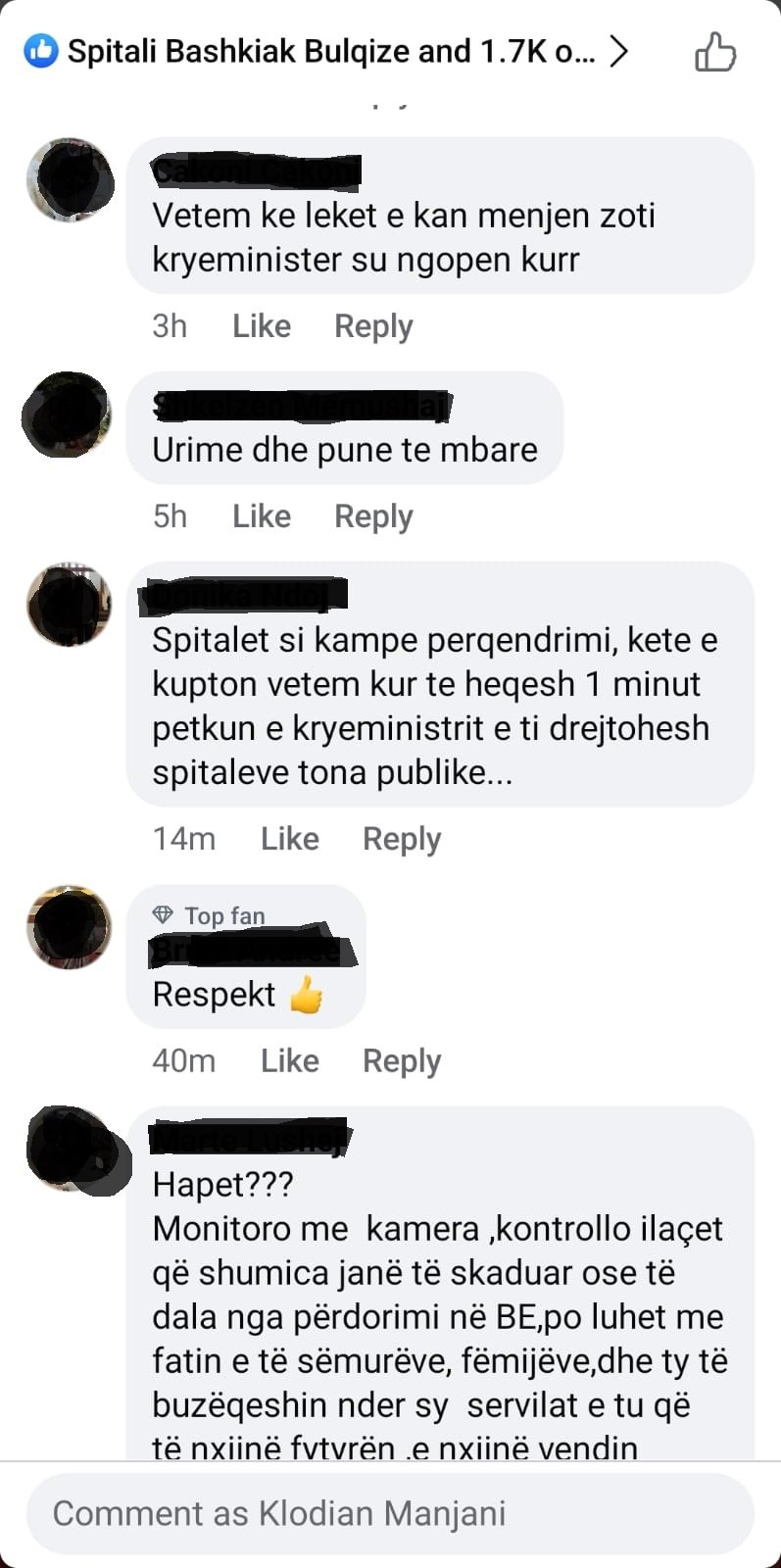Open the Top fan commenter's profile picture
The image size is (781, 1568).
[69, 927]
